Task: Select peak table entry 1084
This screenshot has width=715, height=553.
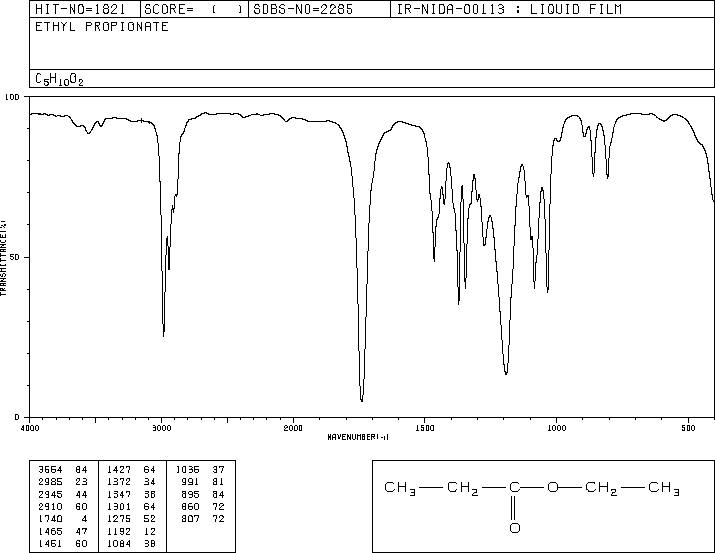Action: 119,543
